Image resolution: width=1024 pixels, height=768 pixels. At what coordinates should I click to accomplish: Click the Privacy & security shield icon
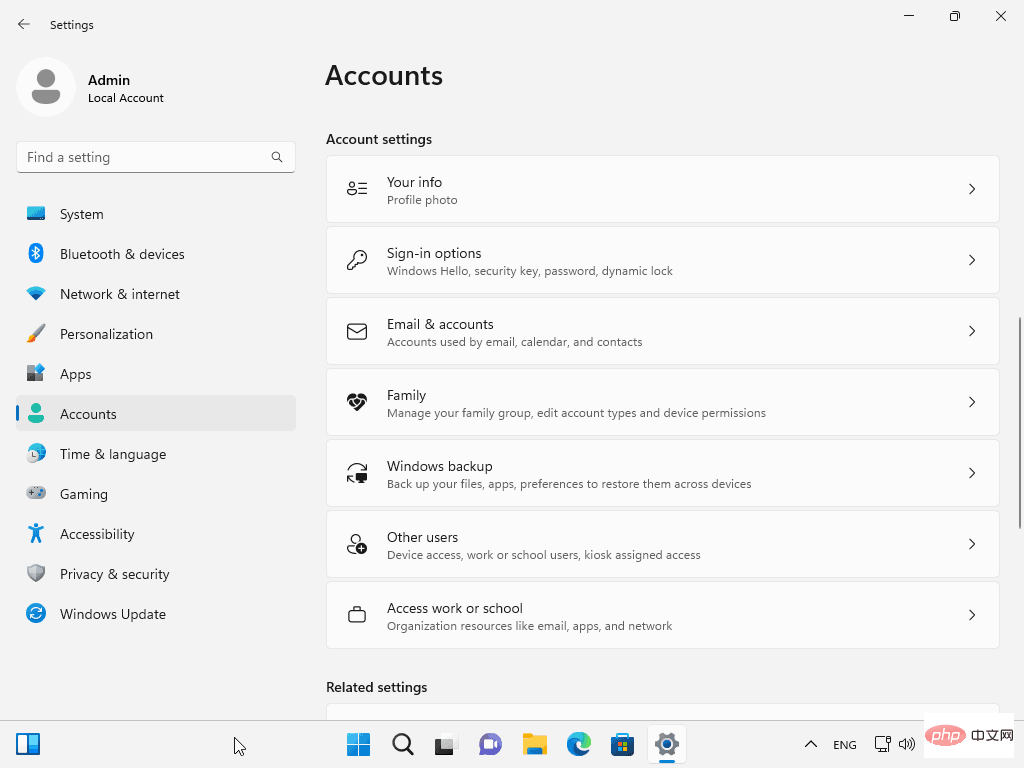point(36,573)
